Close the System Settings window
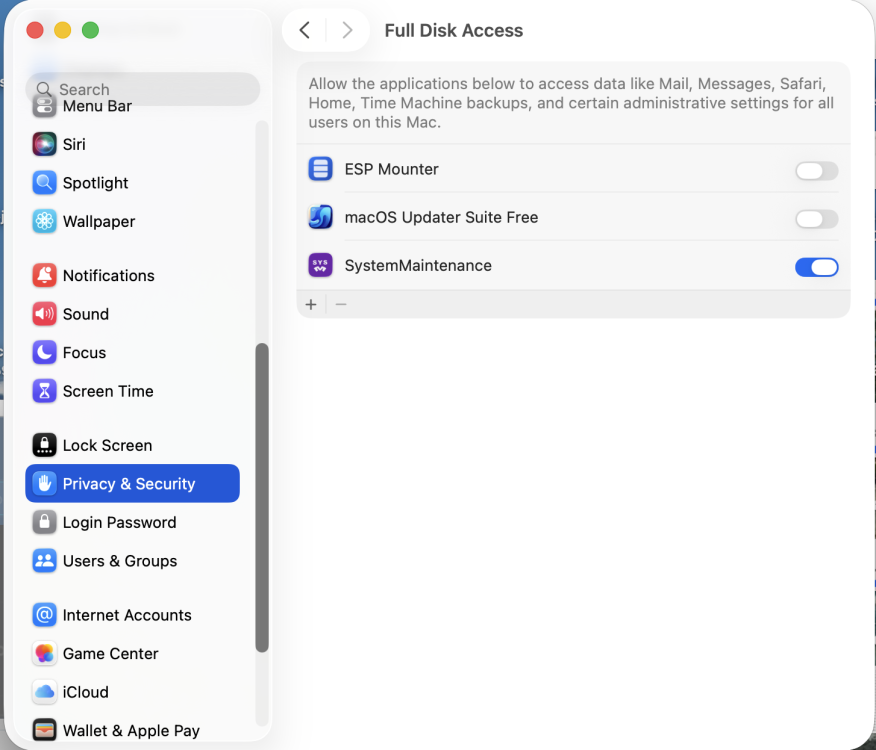This screenshot has width=876, height=750. pyautogui.click(x=35, y=30)
